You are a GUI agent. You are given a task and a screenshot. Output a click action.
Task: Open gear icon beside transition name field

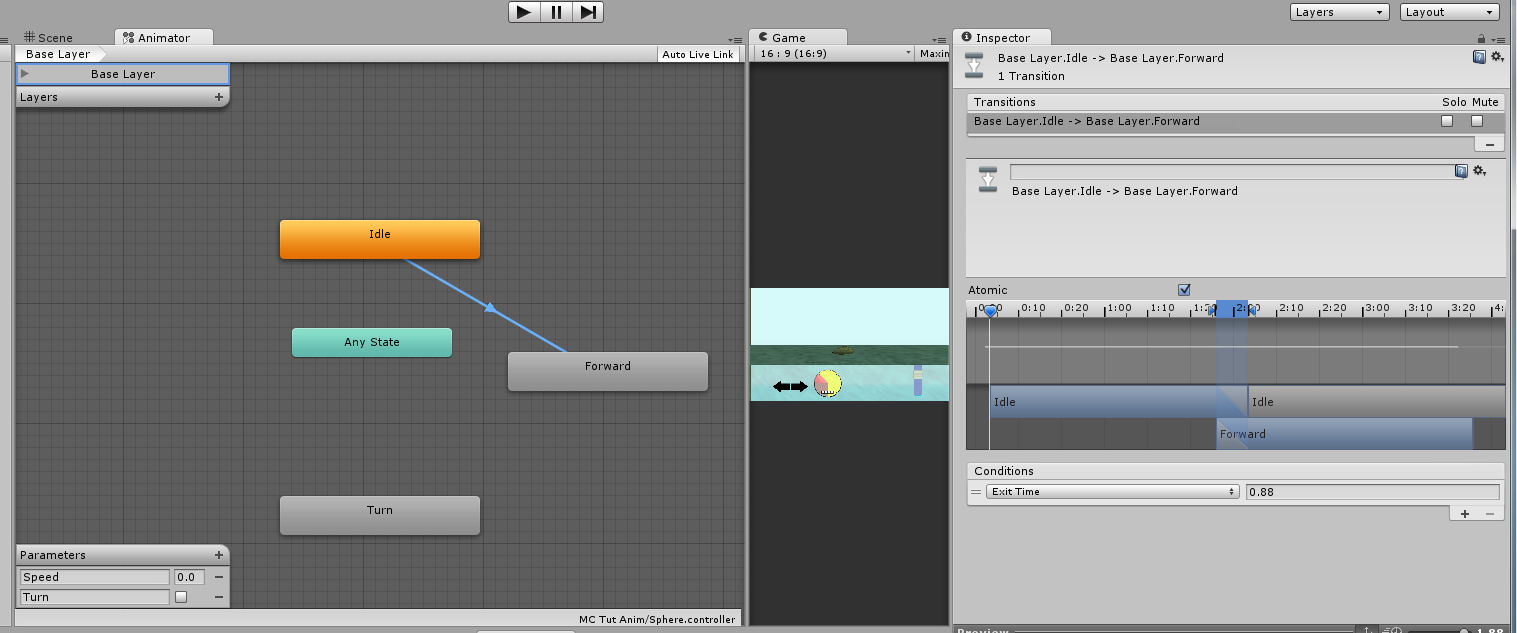click(1480, 172)
